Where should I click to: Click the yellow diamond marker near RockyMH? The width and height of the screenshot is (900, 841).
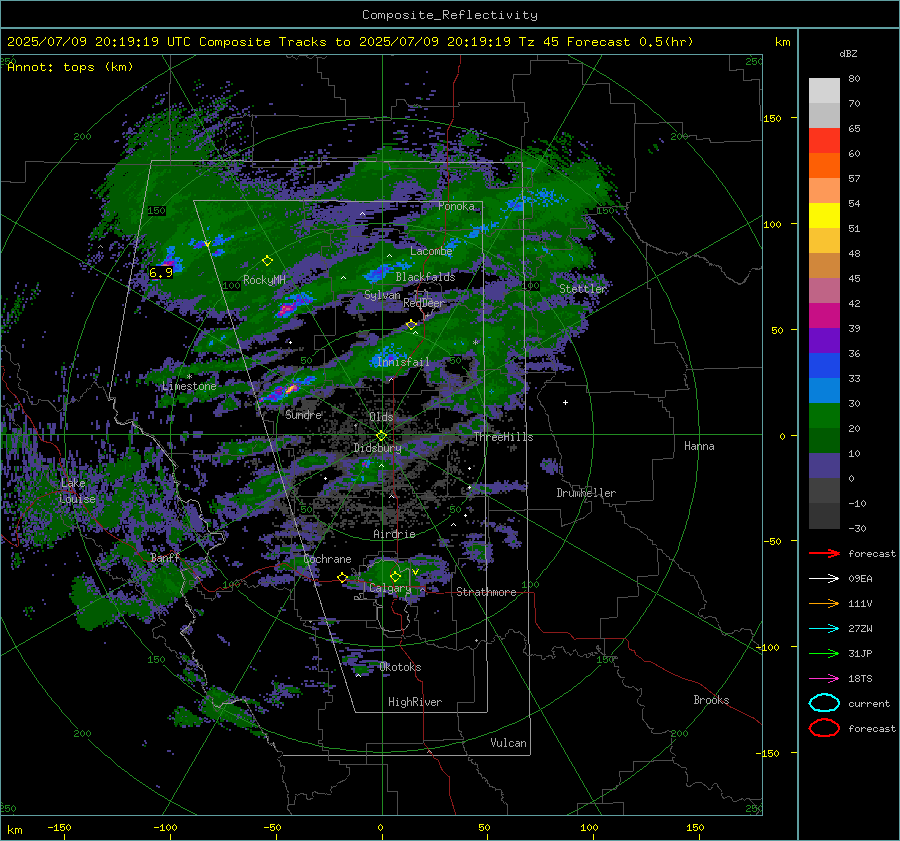(267, 261)
